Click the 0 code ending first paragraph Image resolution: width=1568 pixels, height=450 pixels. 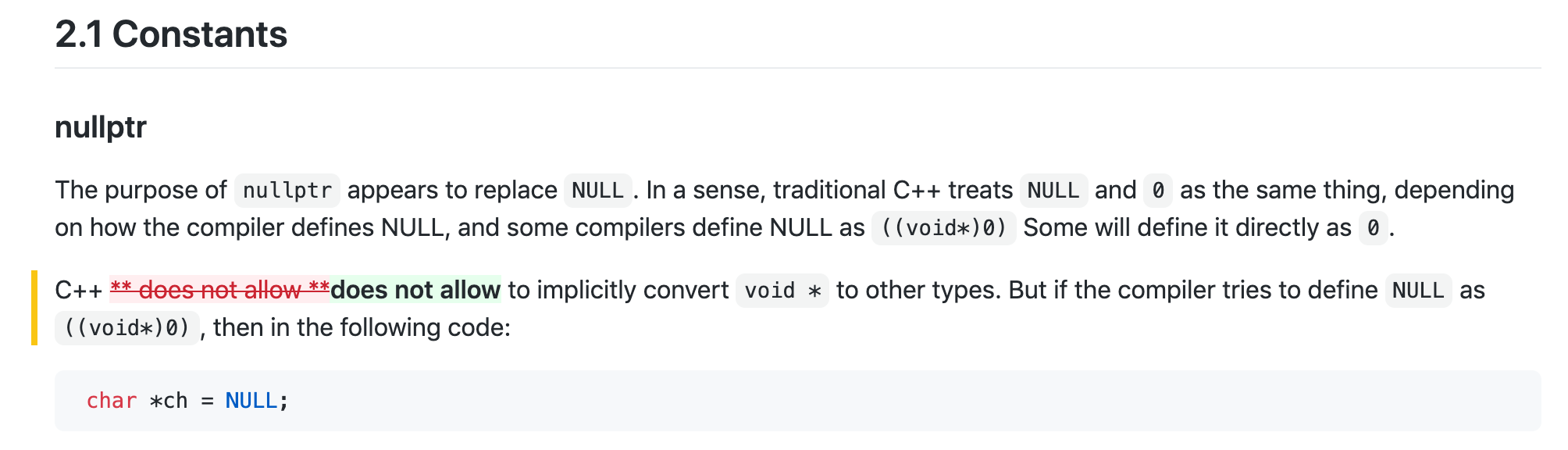tap(1373, 227)
